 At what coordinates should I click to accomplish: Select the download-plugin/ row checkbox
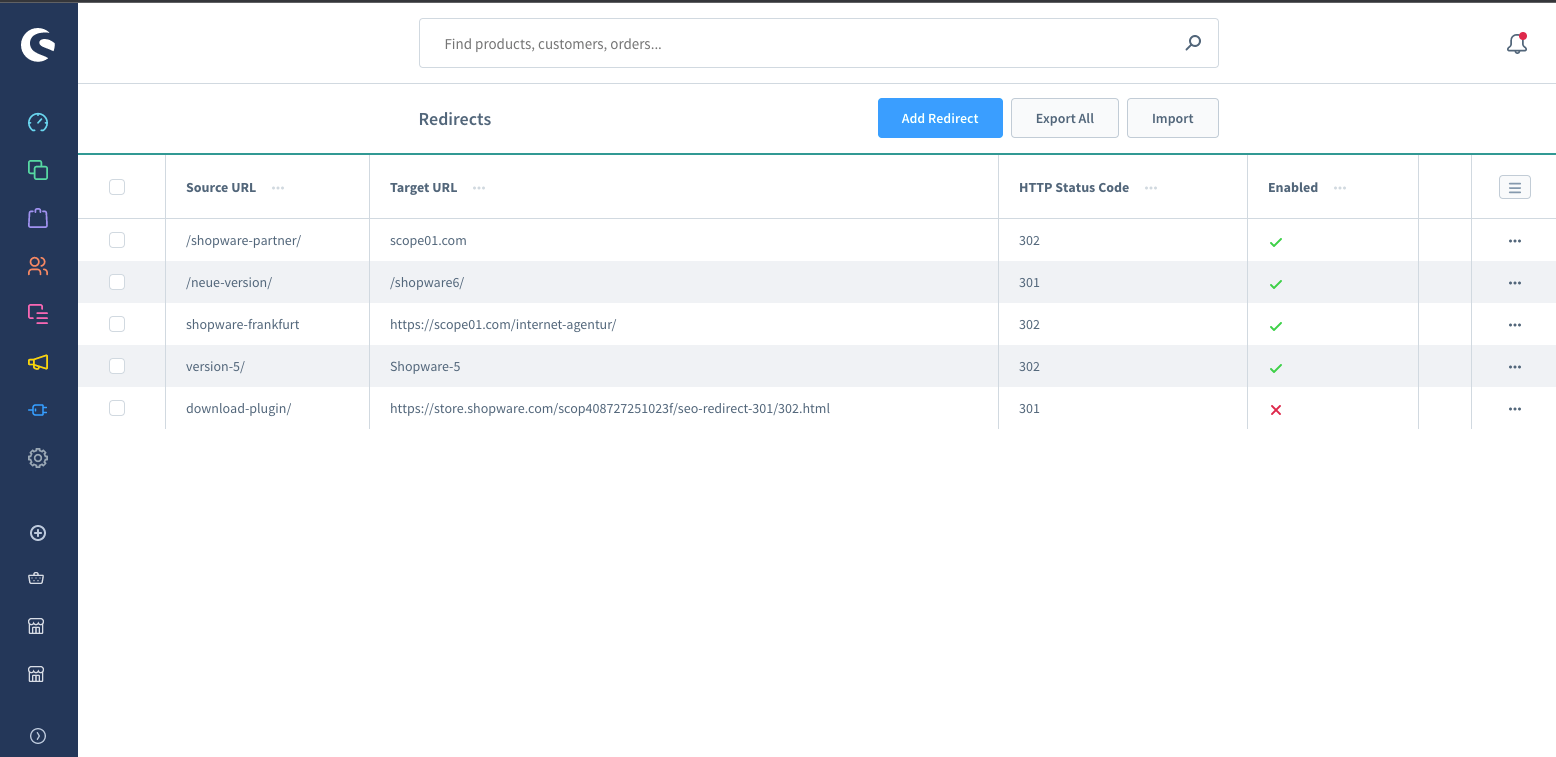coord(117,408)
